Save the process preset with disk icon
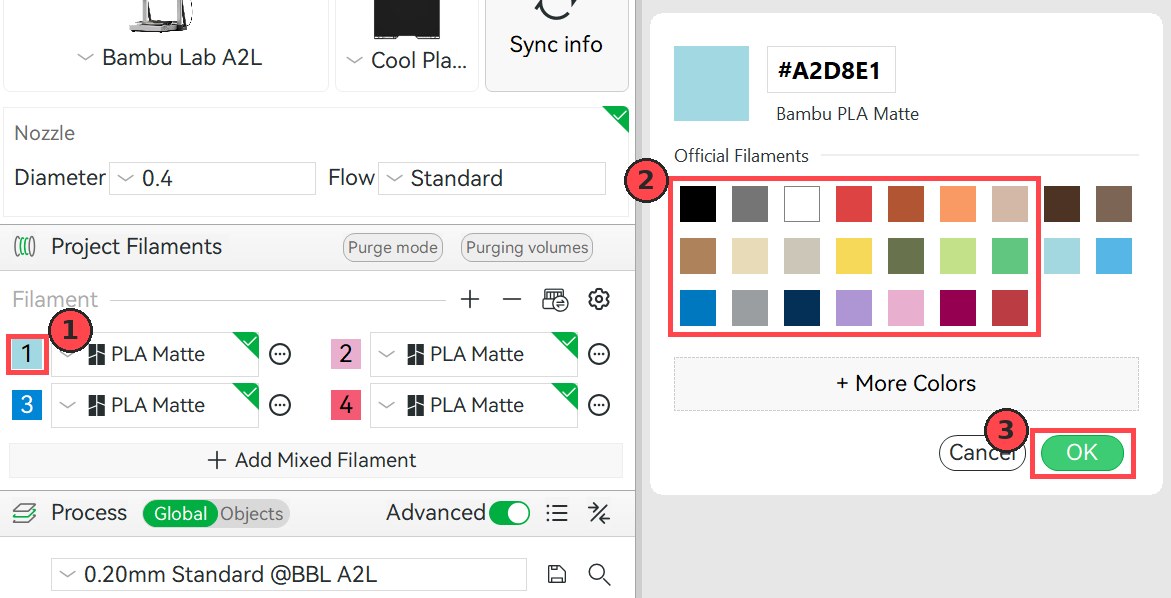 (556, 574)
